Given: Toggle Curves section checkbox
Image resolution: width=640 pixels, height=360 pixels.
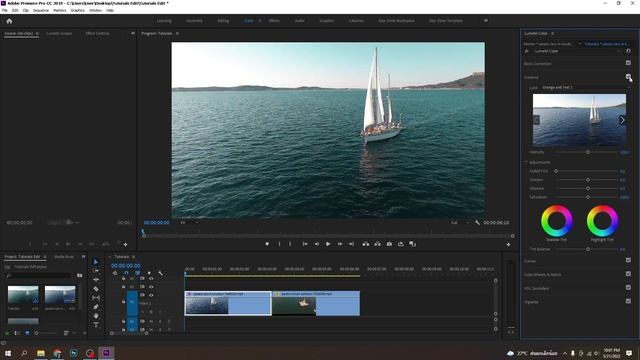Looking at the screenshot, I should pyautogui.click(x=628, y=260).
